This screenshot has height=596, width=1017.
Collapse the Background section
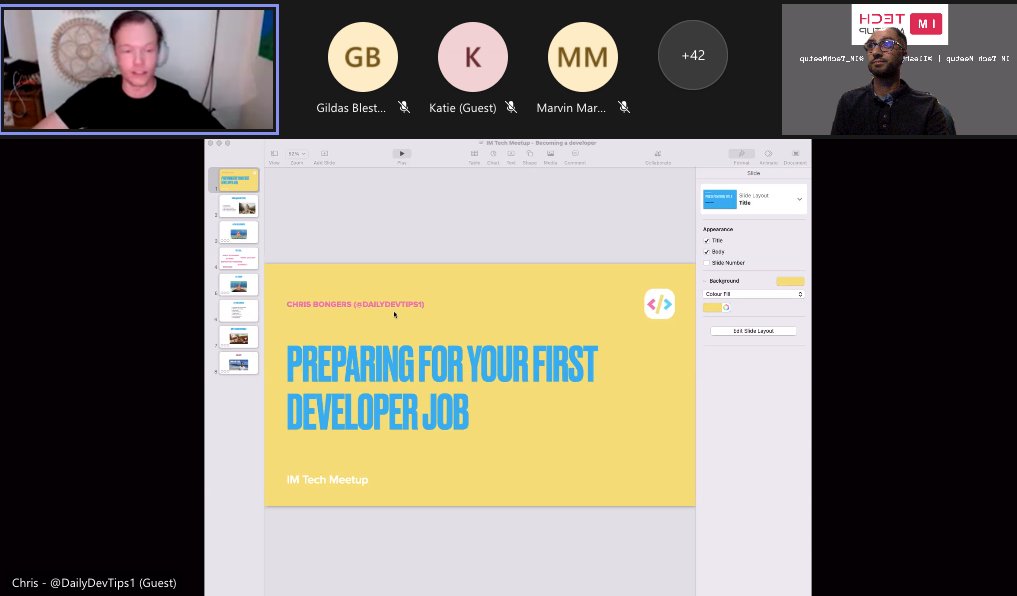(704, 279)
